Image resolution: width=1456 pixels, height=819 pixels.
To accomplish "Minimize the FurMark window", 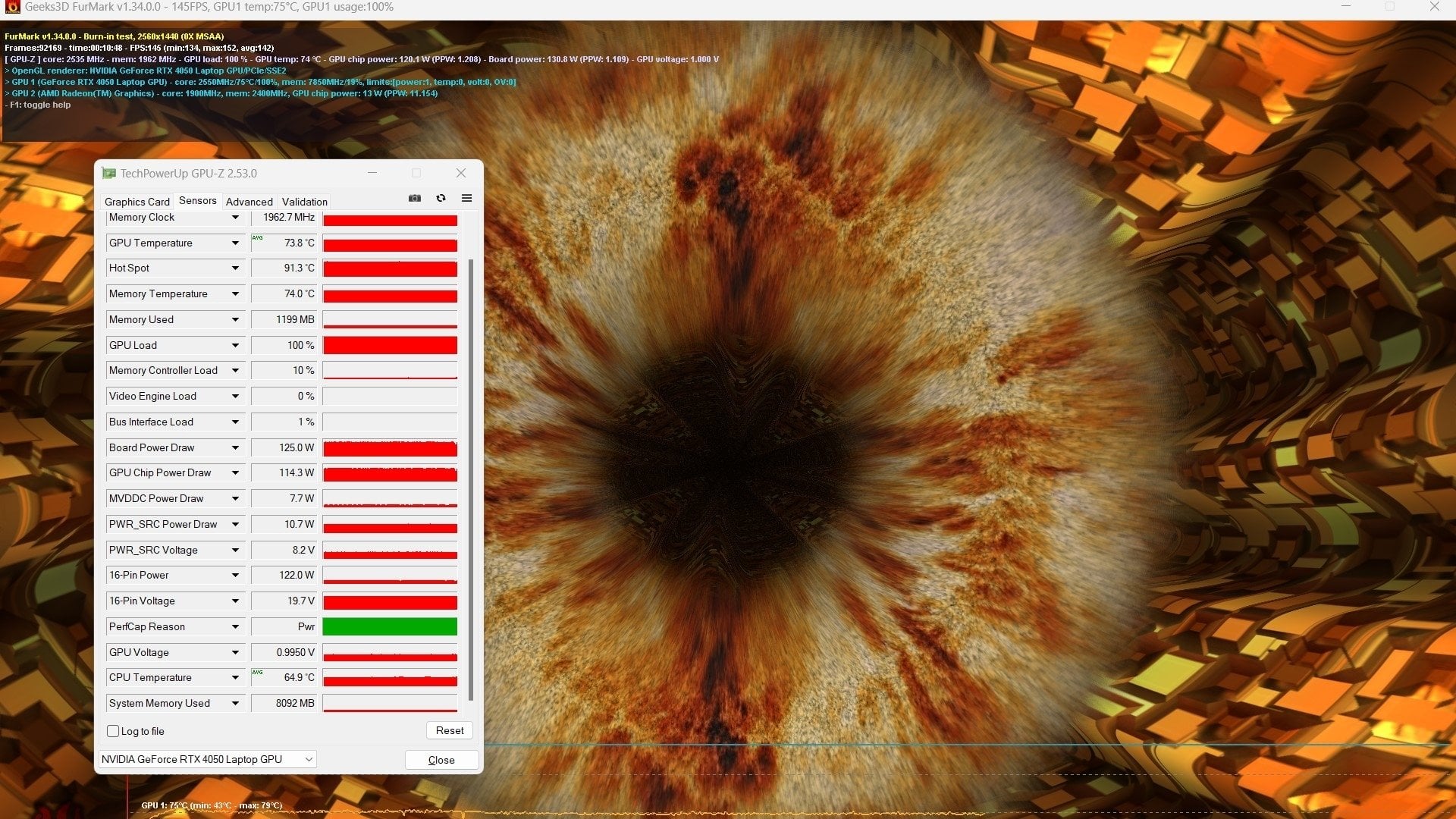I will pos(1346,7).
